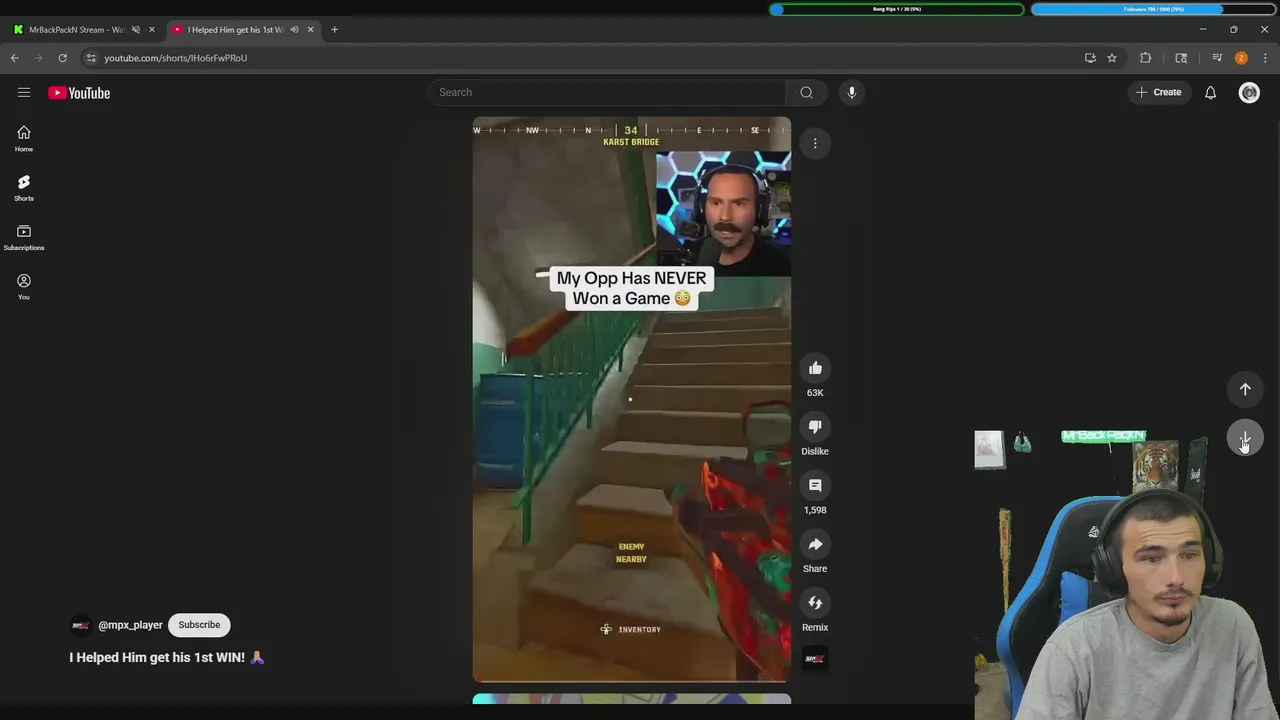The width and height of the screenshot is (1280, 720).
Task: Open the tab search icon in the toolbar
Action: (x=1181, y=58)
